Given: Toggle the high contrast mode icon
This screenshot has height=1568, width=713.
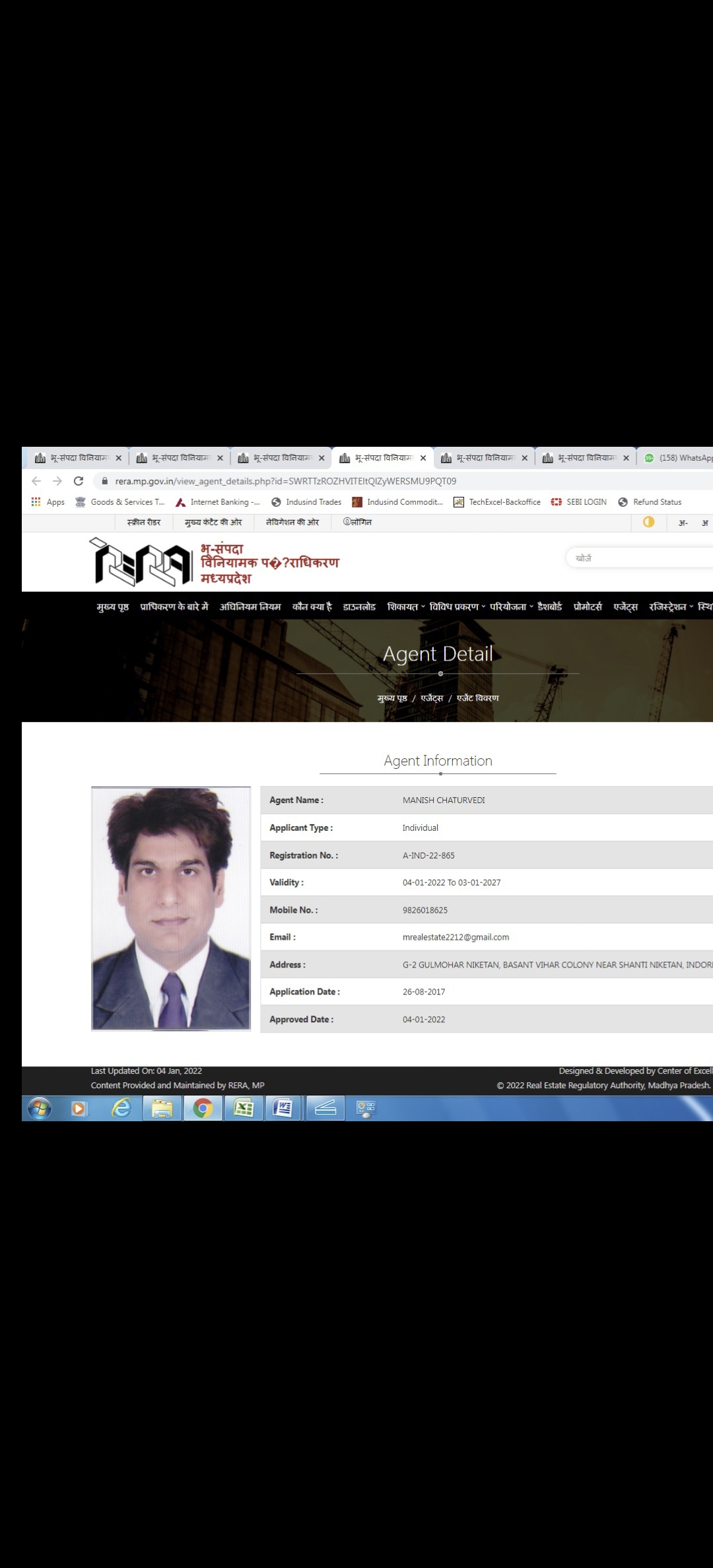Looking at the screenshot, I should pos(648,522).
